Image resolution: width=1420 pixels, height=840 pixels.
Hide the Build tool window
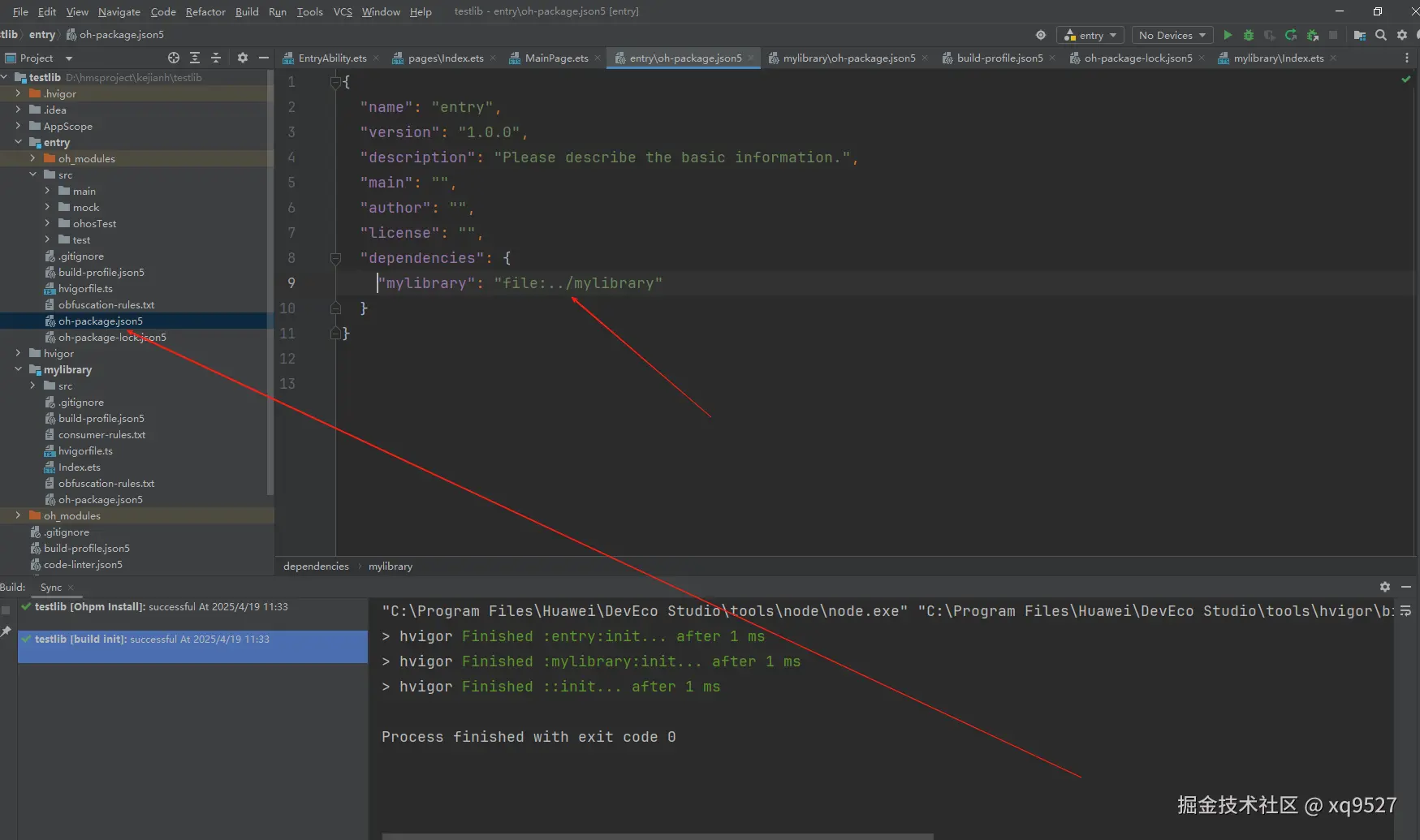[1406, 587]
